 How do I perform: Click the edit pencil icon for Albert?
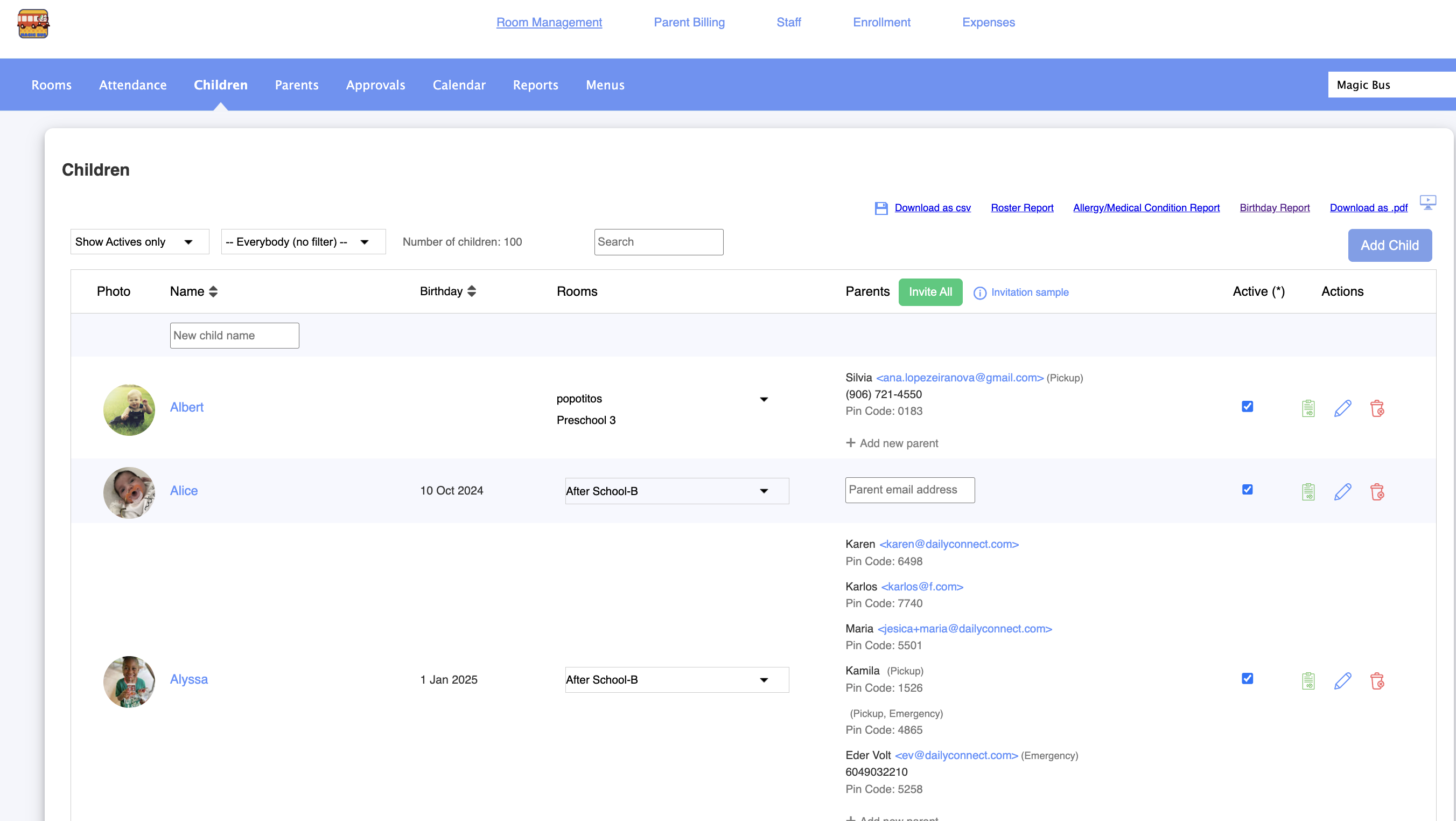click(1342, 408)
